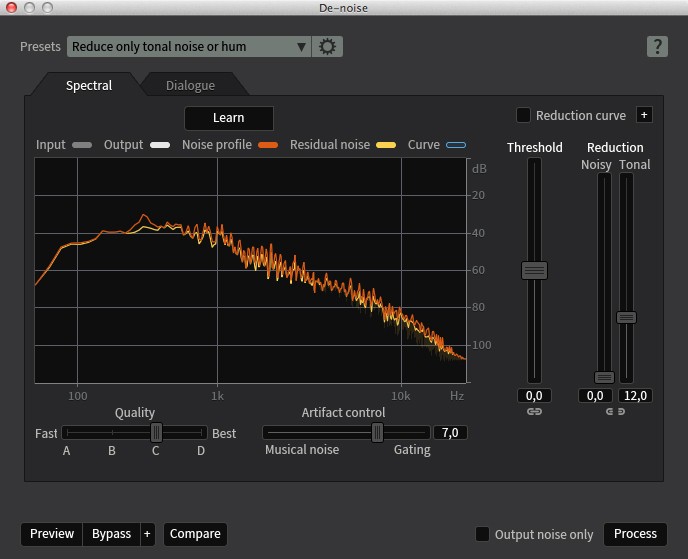Viewport: 688px width, 559px height.
Task: Open Bypass options with the plus button
Action: click(x=147, y=534)
